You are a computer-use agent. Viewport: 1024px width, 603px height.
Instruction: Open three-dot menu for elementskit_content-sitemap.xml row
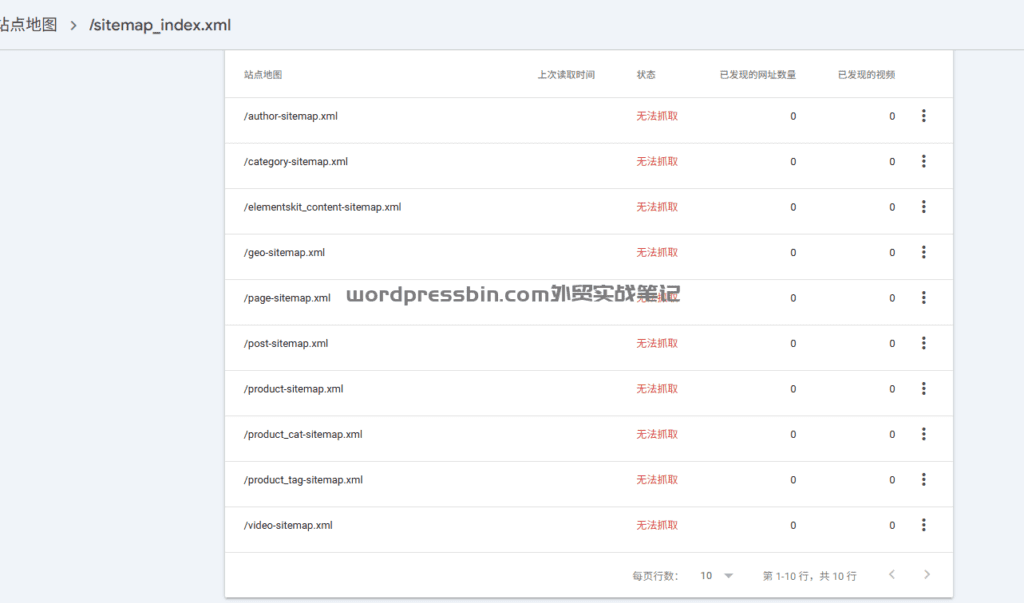click(x=923, y=207)
